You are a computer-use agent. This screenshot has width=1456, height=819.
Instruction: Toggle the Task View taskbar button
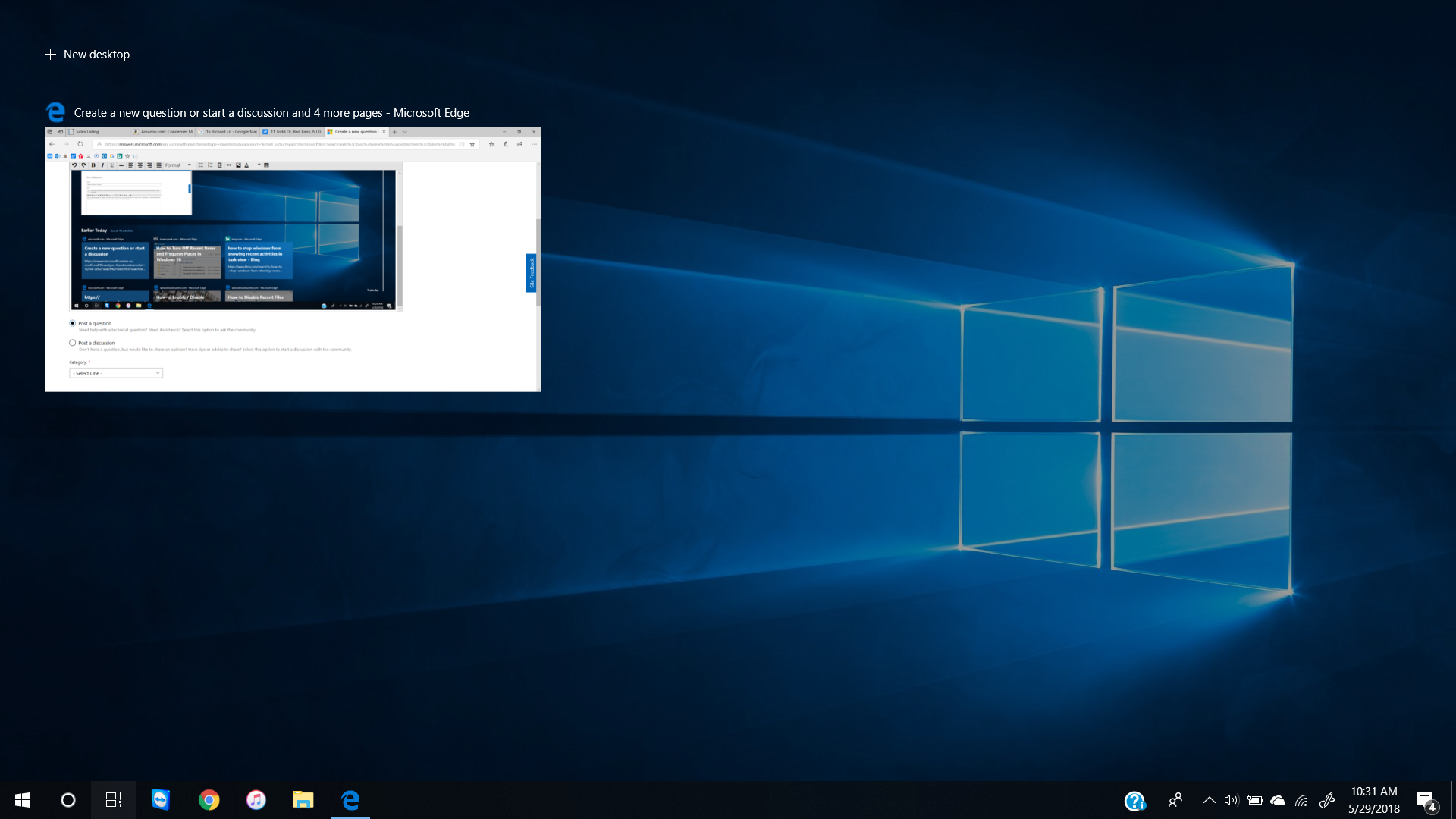(114, 800)
